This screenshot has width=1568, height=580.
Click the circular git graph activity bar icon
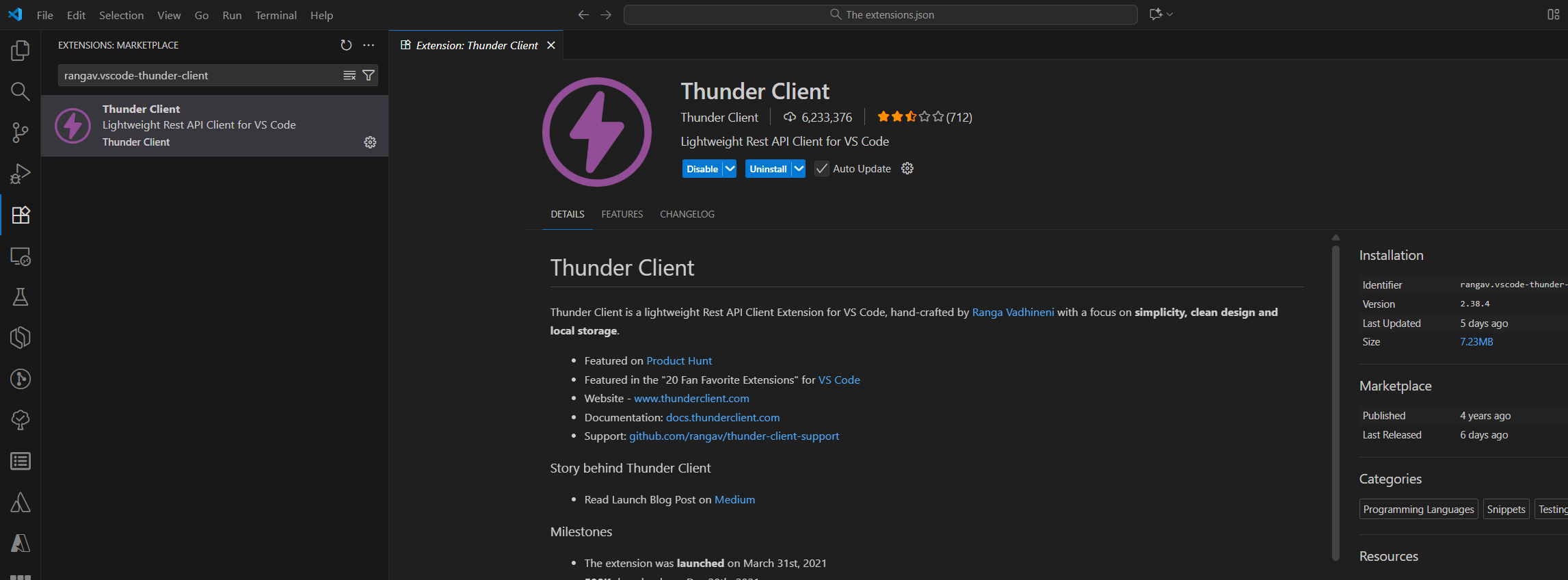(x=21, y=379)
